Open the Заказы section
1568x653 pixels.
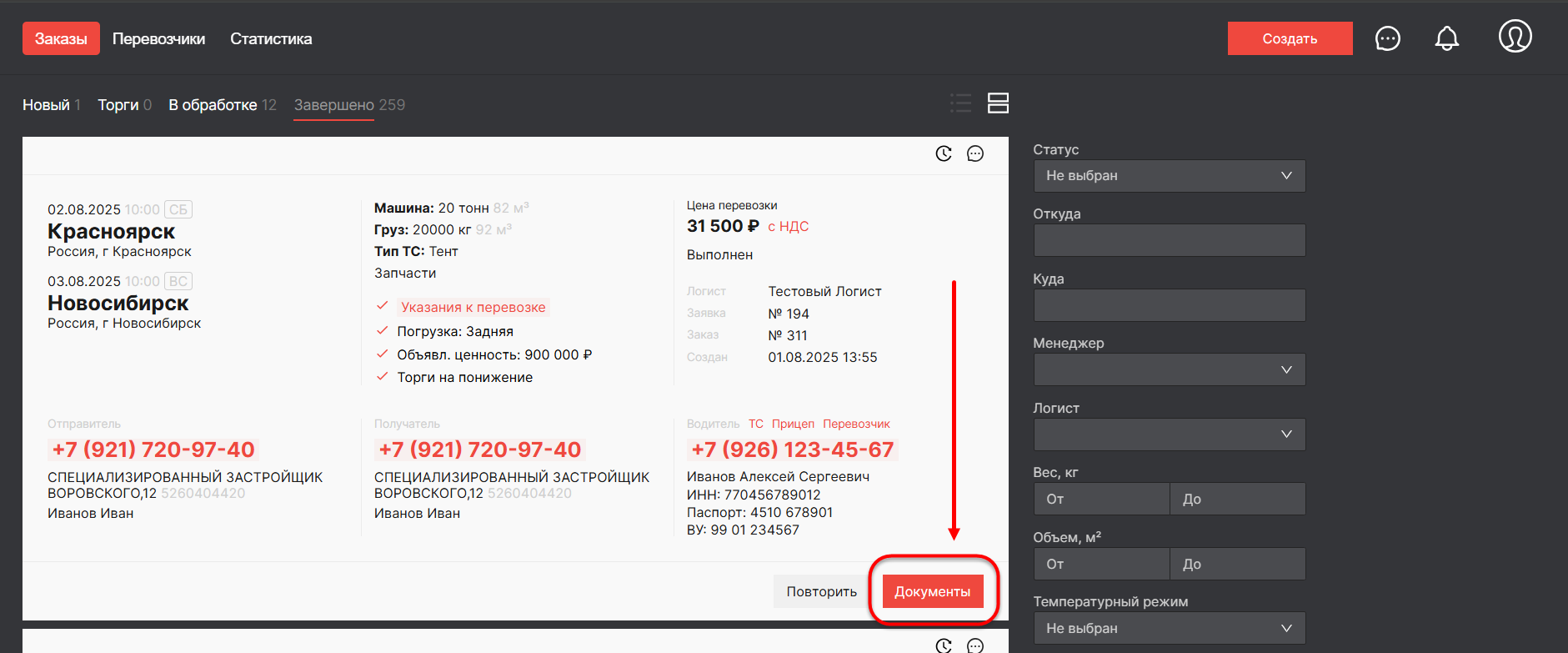(61, 38)
